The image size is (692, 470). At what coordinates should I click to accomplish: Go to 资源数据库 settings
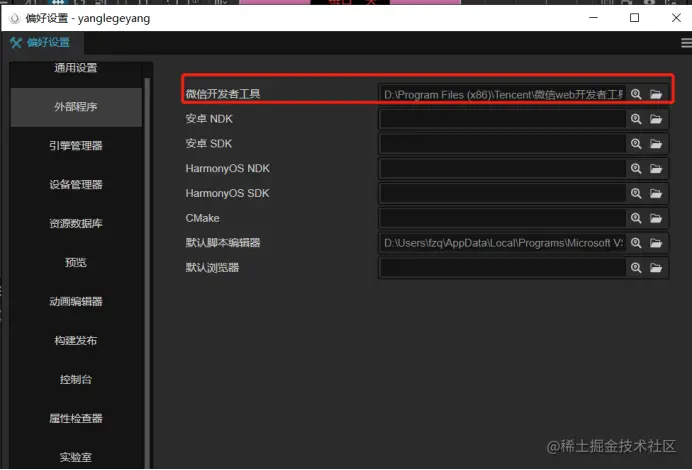coord(76,223)
